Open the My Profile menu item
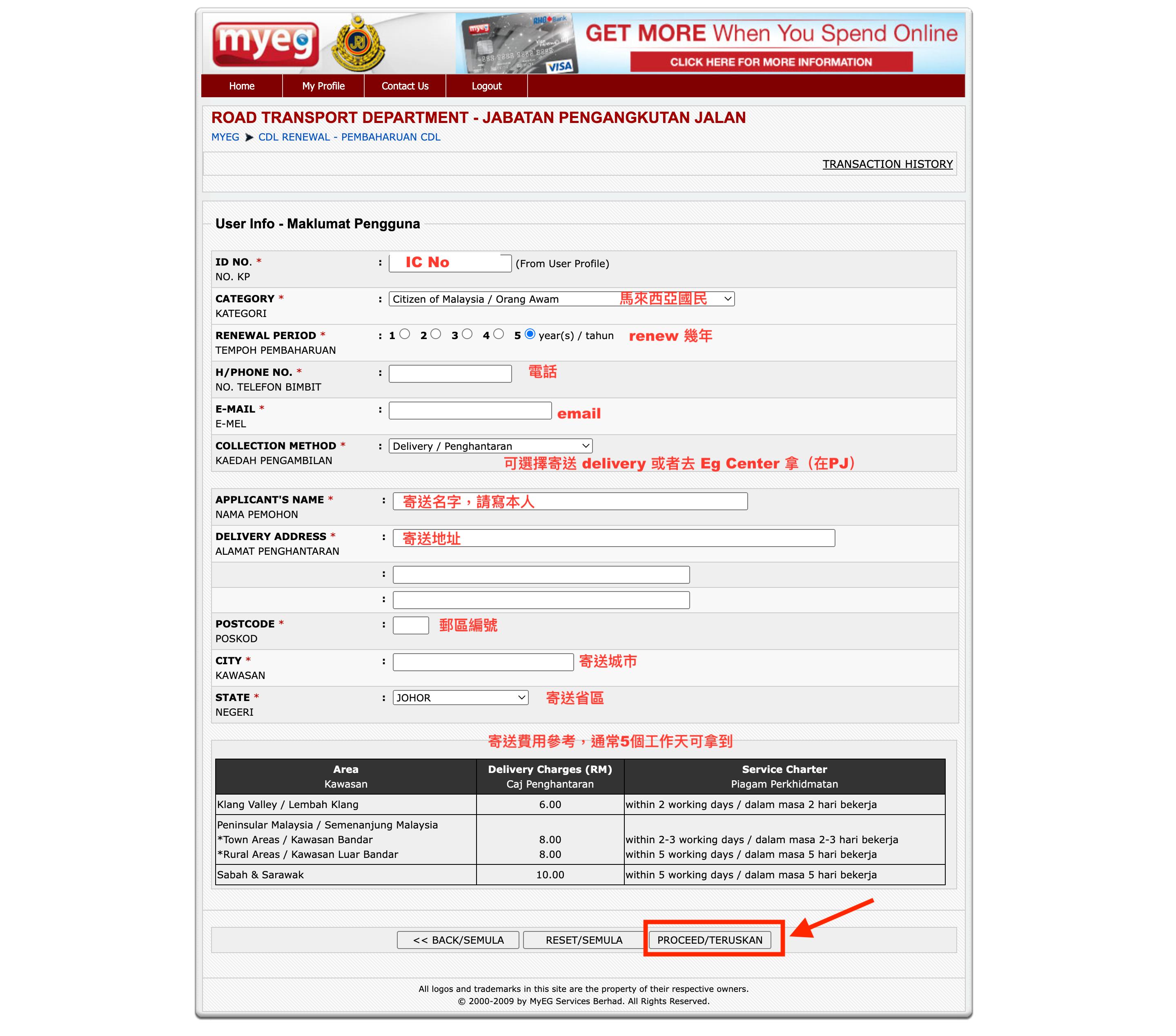 tap(323, 86)
